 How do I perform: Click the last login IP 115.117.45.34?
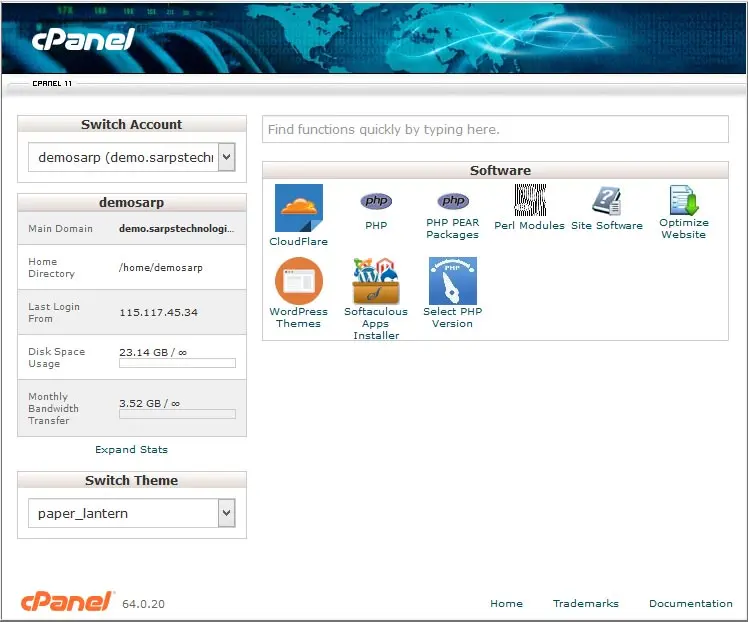[x=158, y=312]
